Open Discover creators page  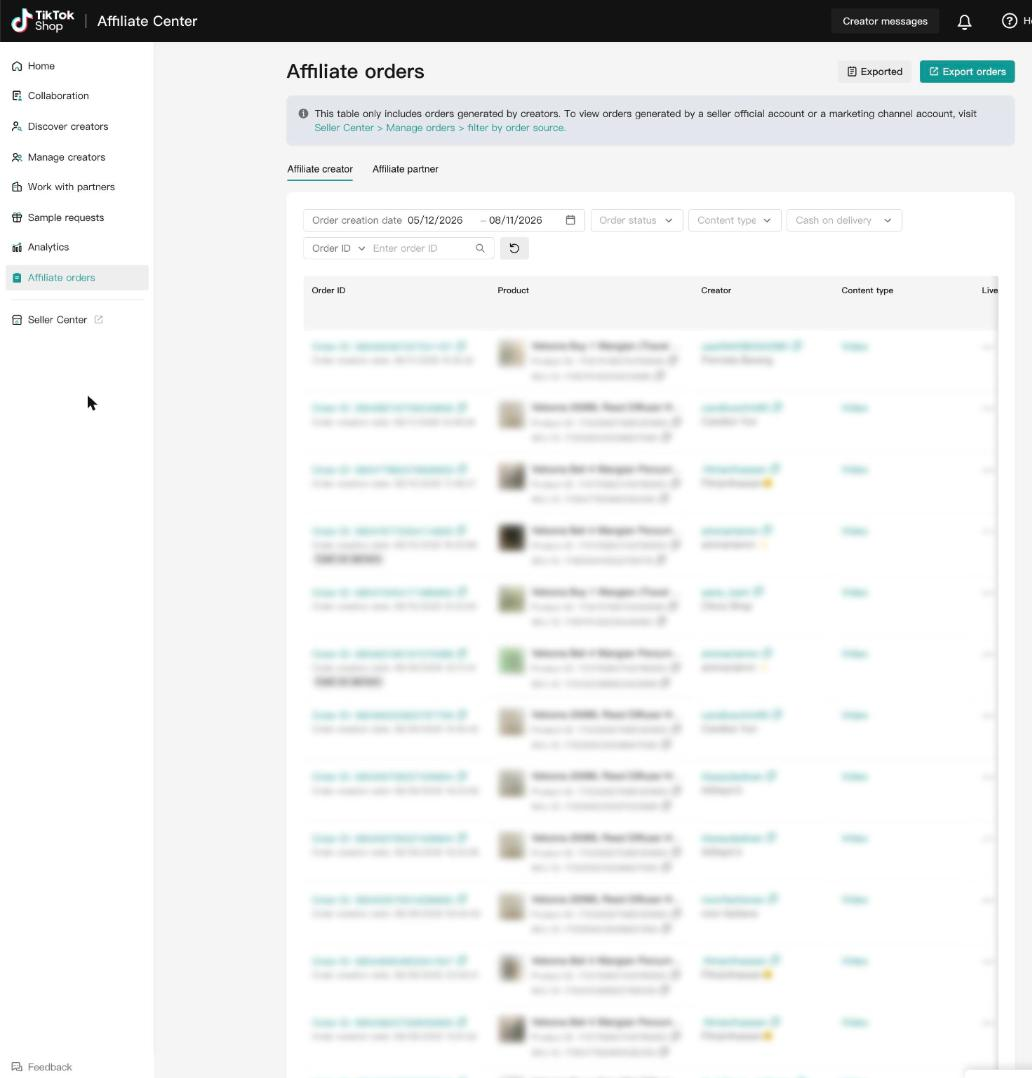tap(68, 126)
